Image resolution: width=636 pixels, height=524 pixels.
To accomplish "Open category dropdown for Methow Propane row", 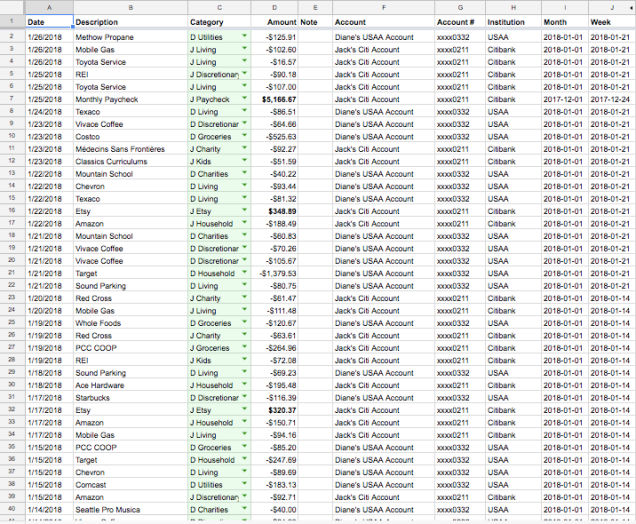I will [244, 36].
